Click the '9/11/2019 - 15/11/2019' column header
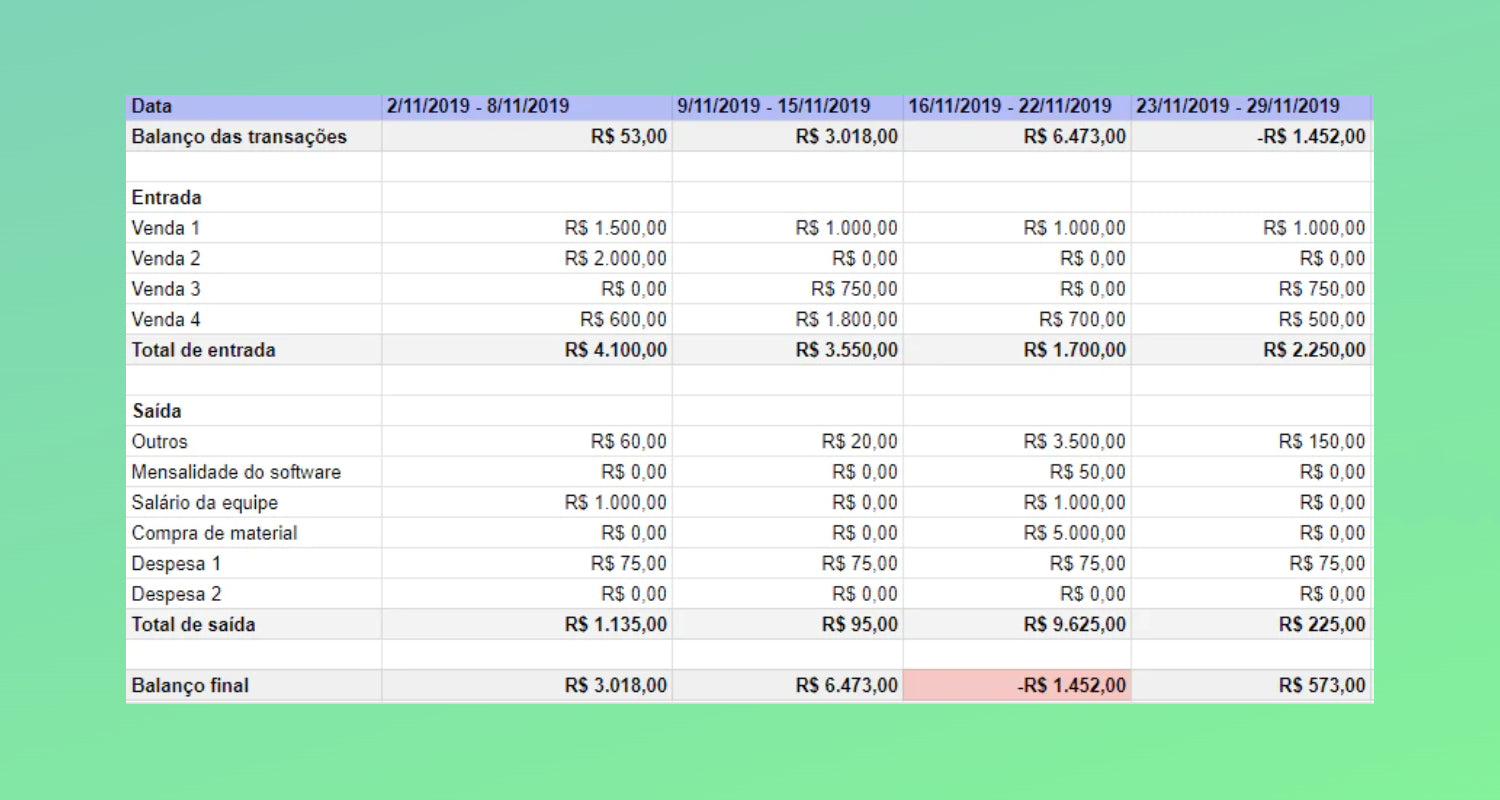Image resolution: width=1500 pixels, height=800 pixels. (x=788, y=107)
